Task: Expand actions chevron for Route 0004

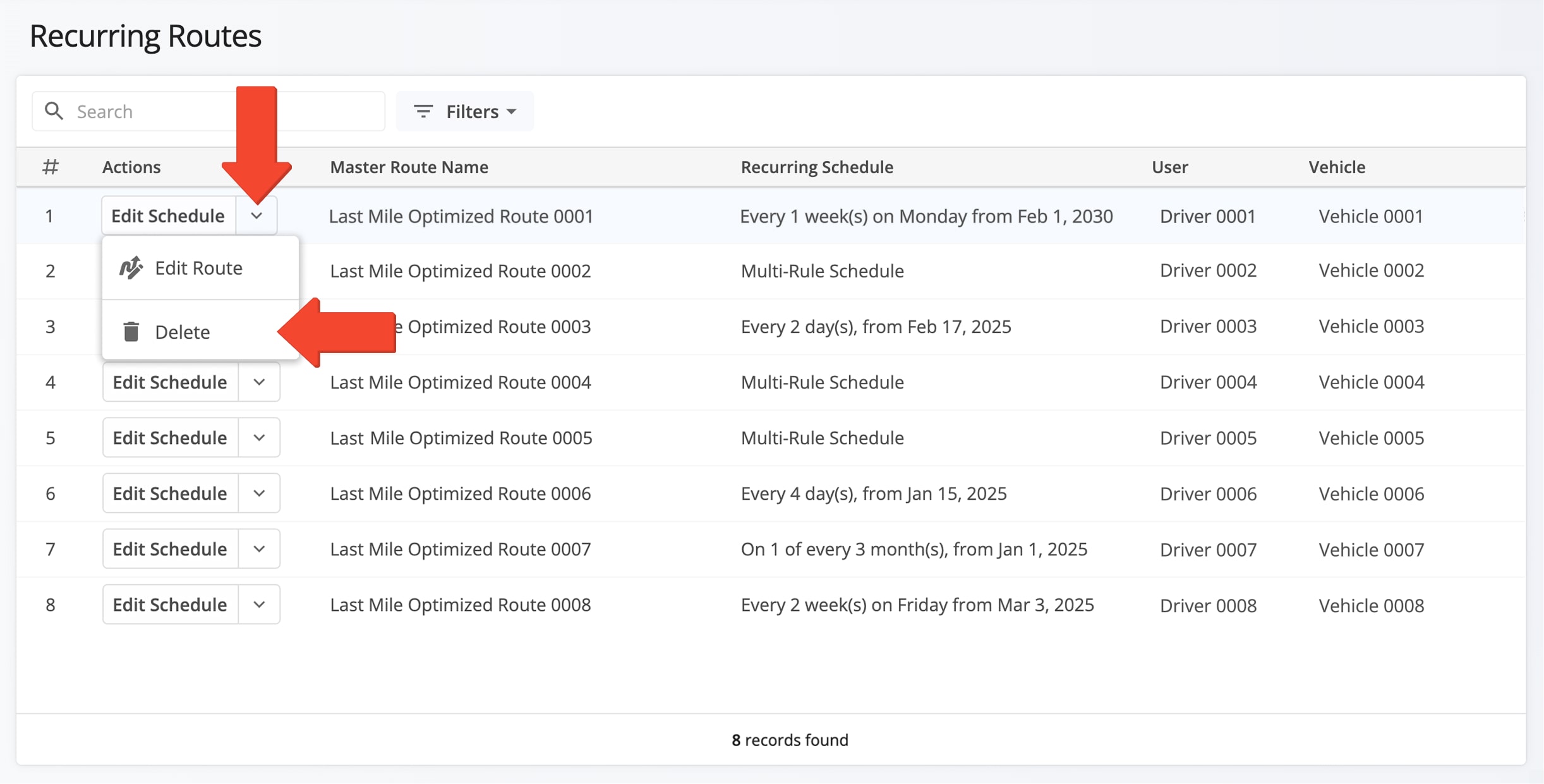Action: [x=259, y=382]
